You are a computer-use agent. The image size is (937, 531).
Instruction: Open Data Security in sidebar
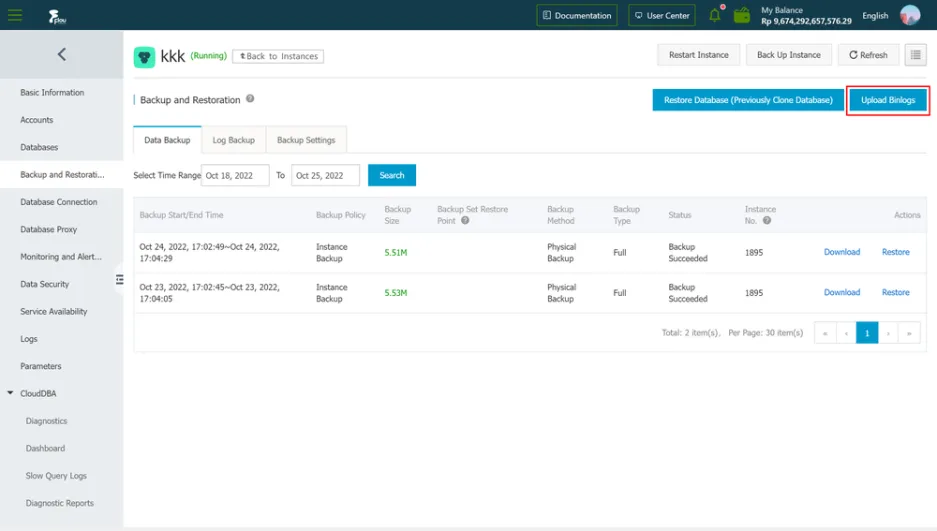45,284
